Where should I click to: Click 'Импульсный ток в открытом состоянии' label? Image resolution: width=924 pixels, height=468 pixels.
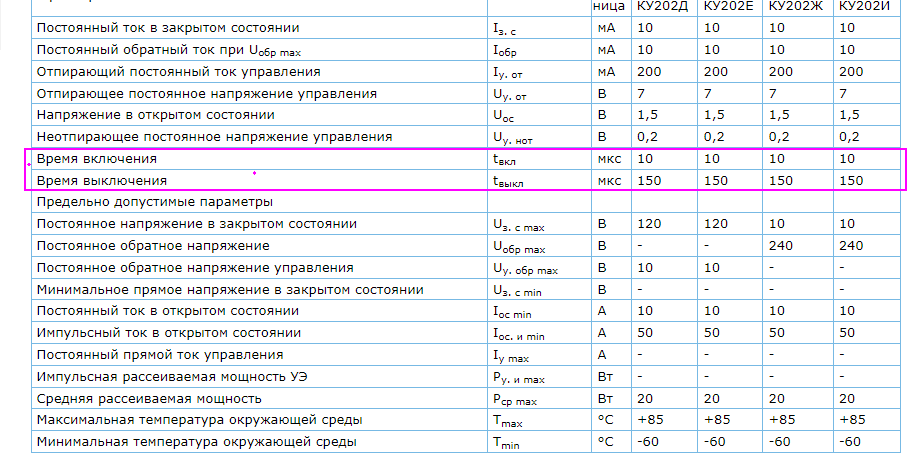coord(169,333)
